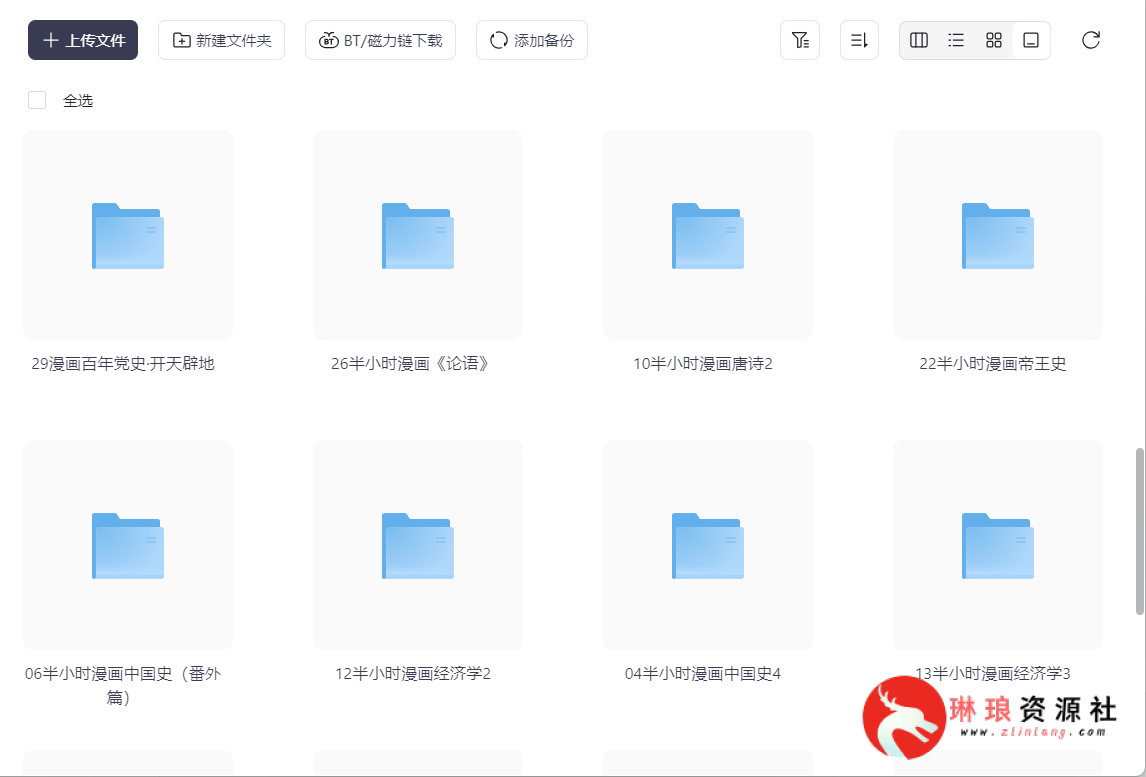Image resolution: width=1146 pixels, height=777 pixels.
Task: Switch to column view layout icon
Action: [x=919, y=40]
